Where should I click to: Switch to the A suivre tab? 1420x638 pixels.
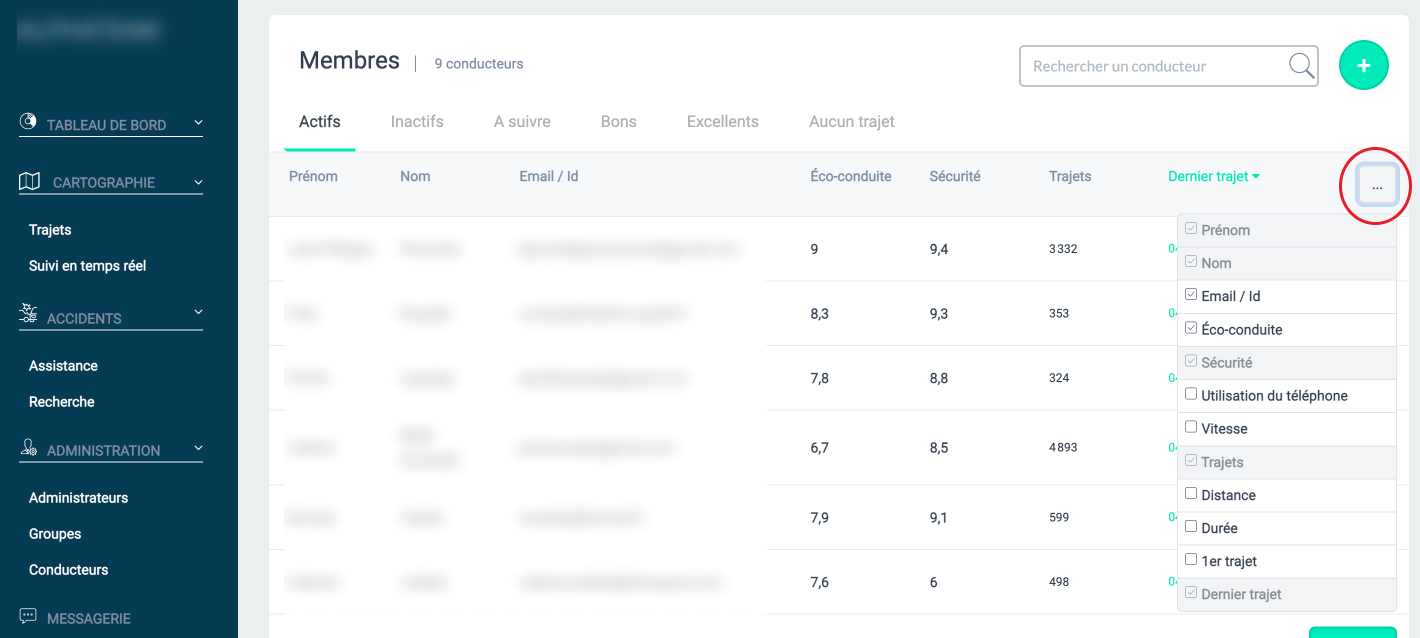pos(522,121)
